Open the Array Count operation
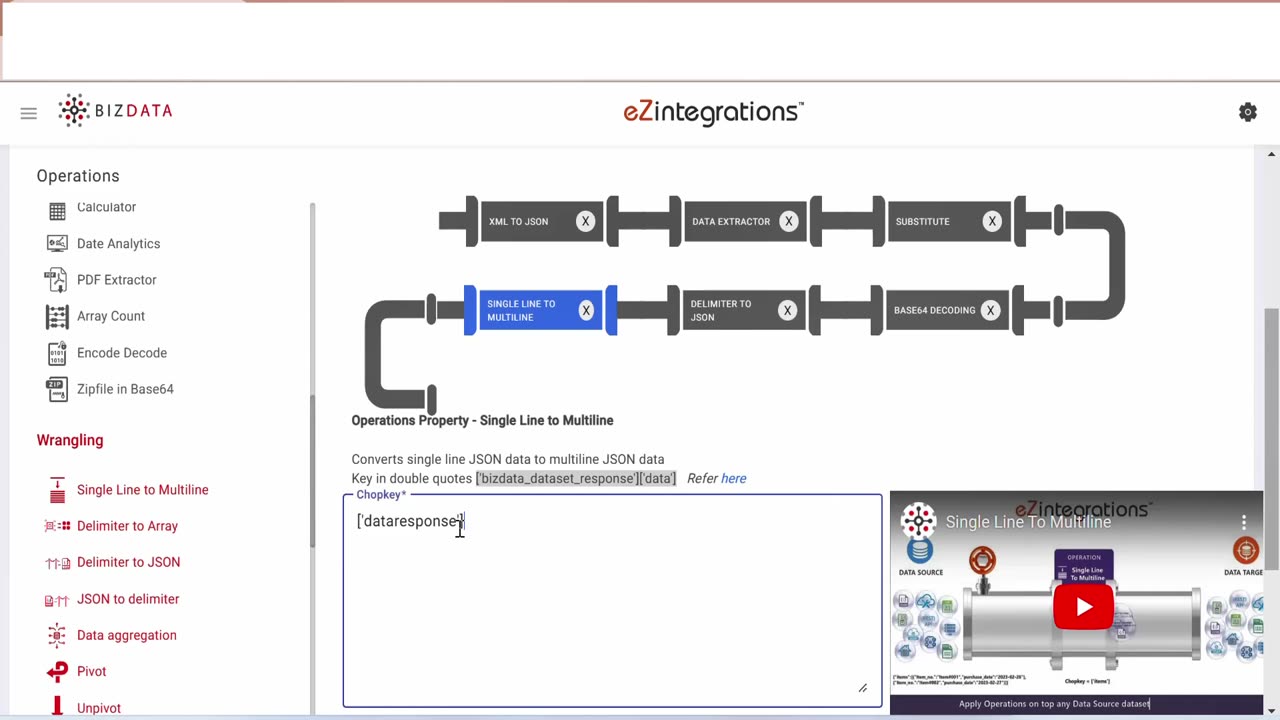Viewport: 1280px width, 720px height. 111,316
